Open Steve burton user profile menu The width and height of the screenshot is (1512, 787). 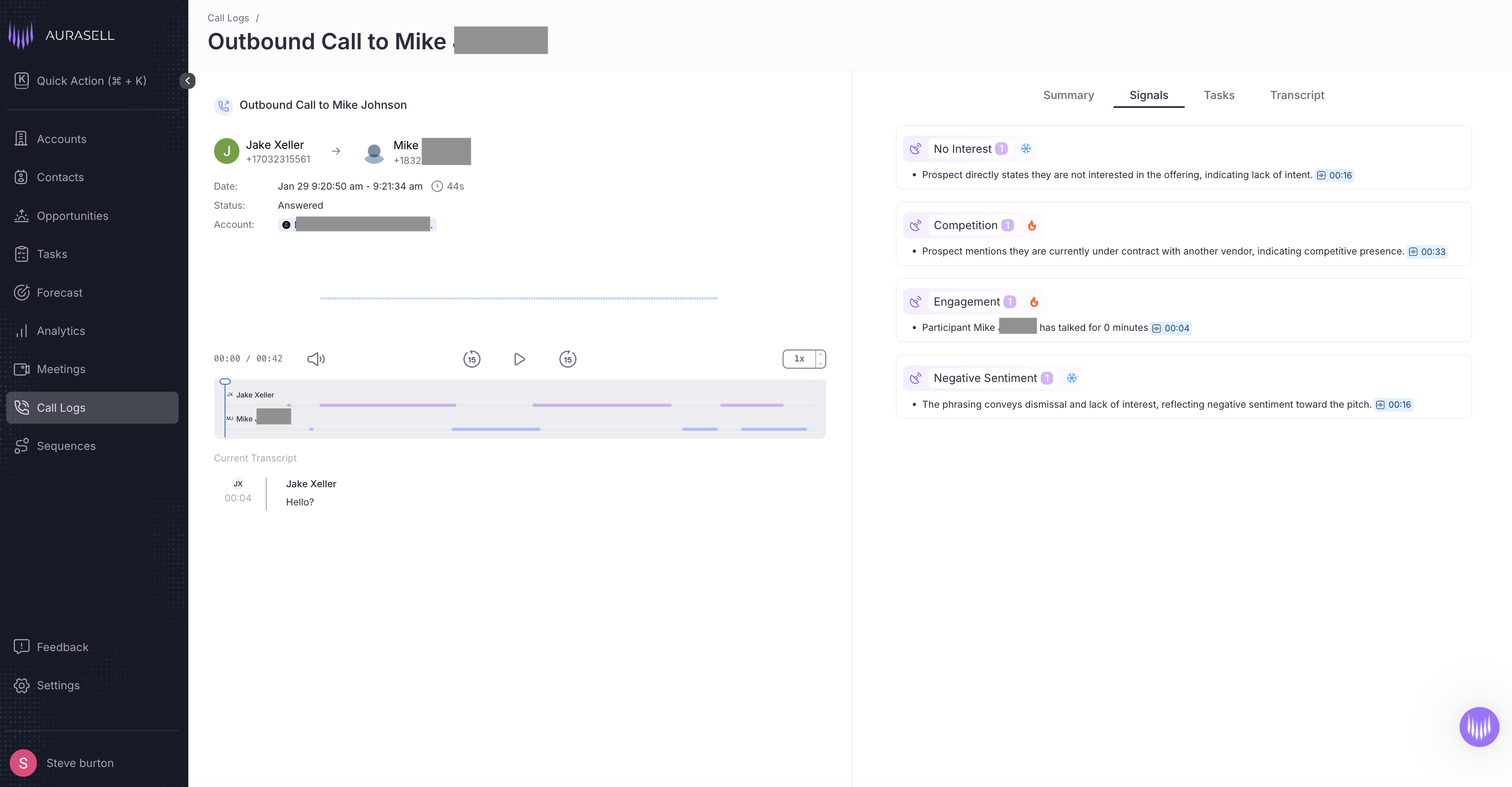(x=80, y=763)
